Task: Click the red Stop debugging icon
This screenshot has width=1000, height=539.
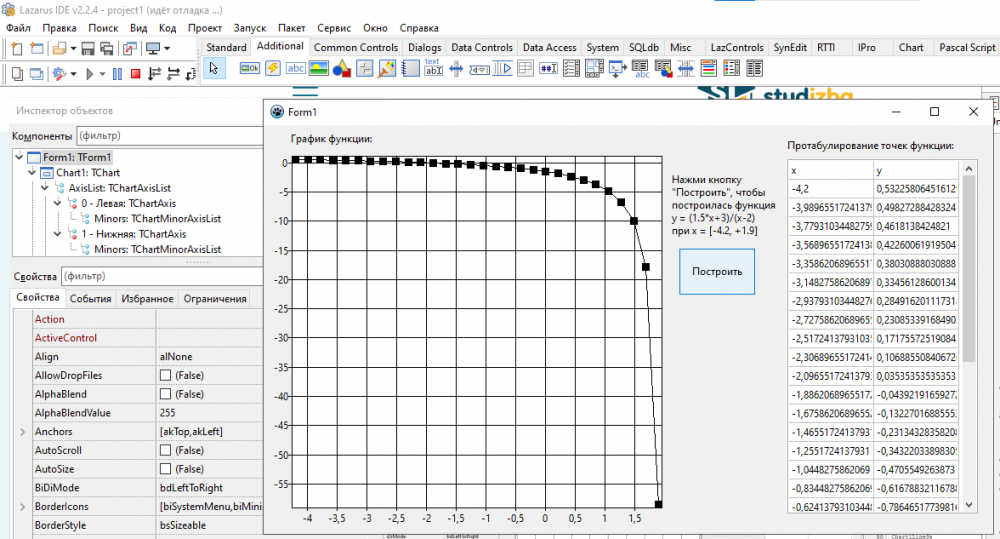Action: click(x=136, y=73)
